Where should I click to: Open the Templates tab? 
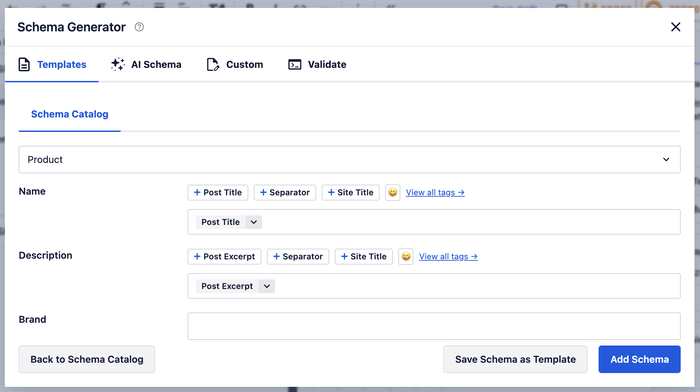tap(52, 64)
